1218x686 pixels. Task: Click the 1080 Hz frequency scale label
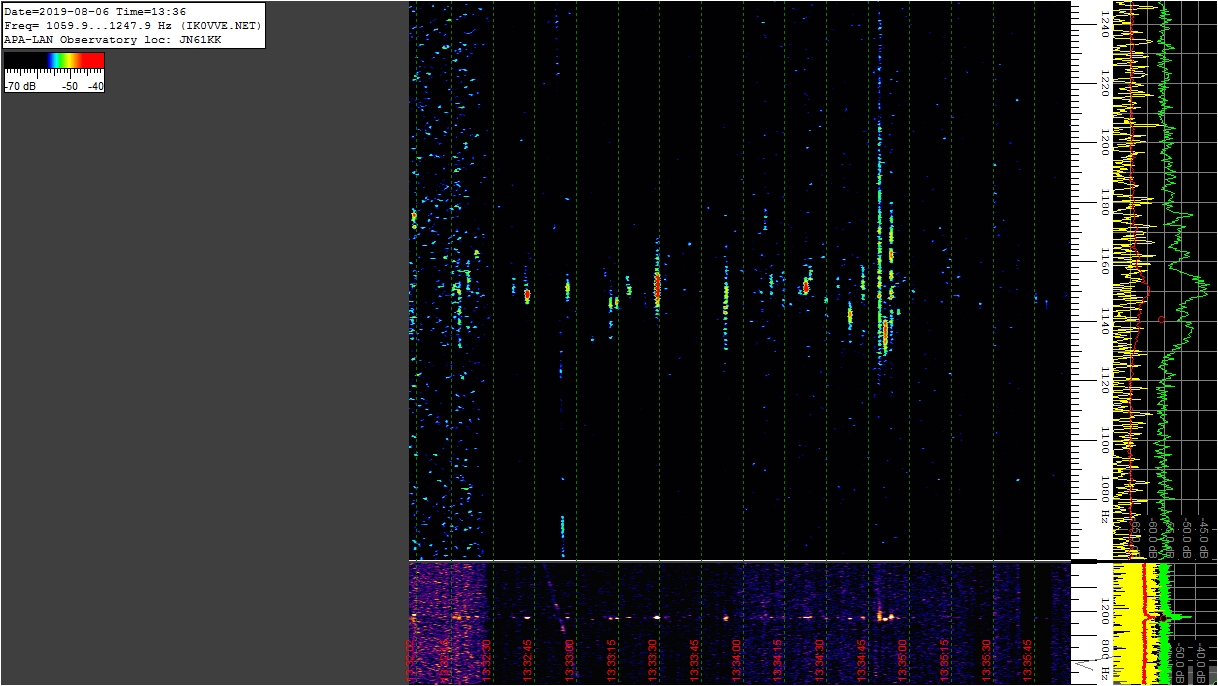1105,499
